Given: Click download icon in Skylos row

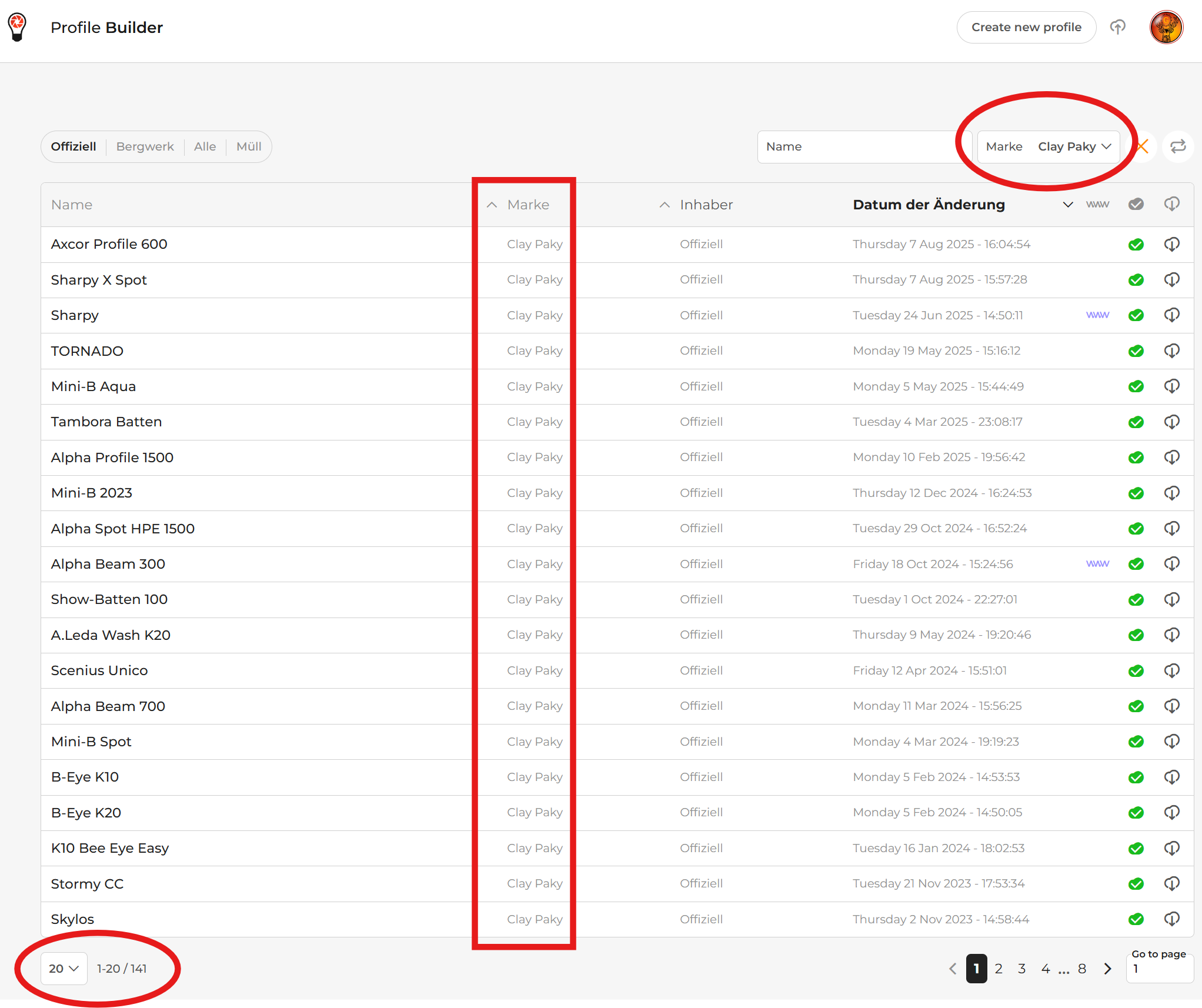Looking at the screenshot, I should (1171, 919).
